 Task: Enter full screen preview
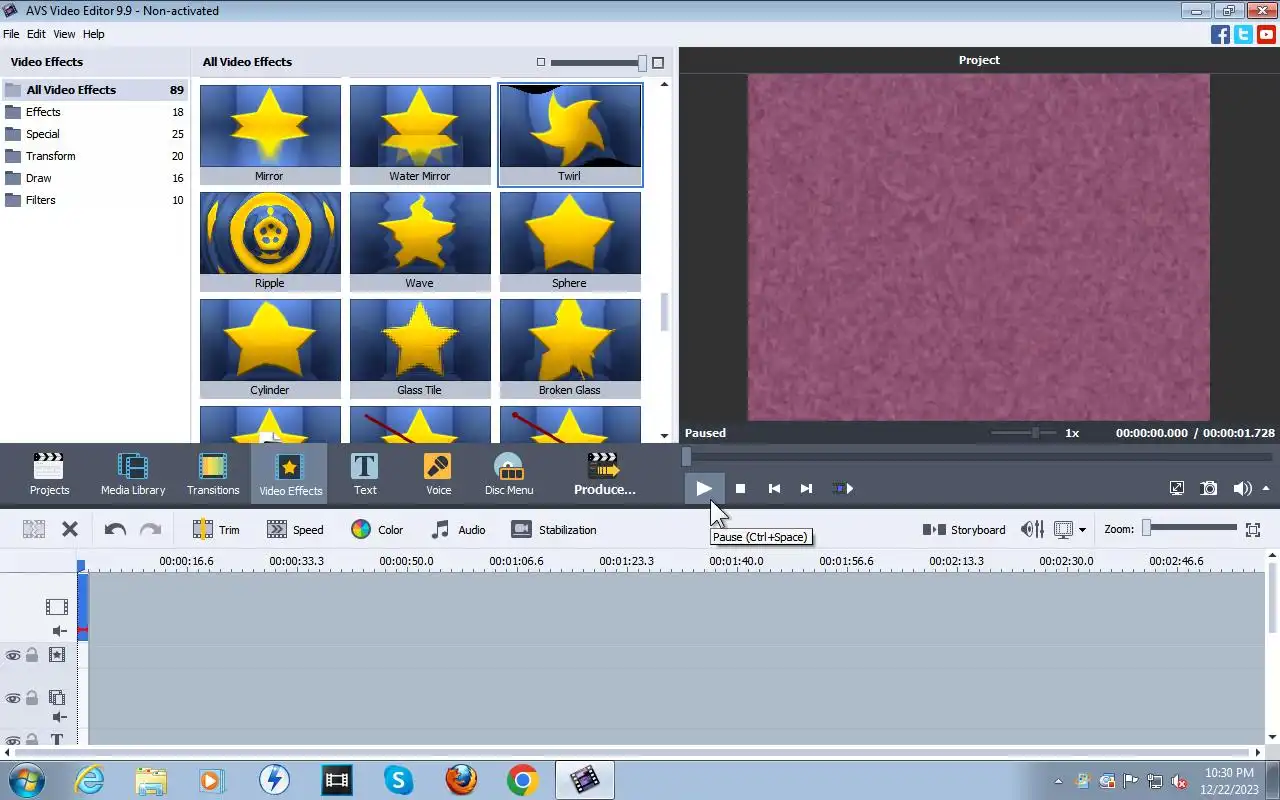tap(1177, 488)
